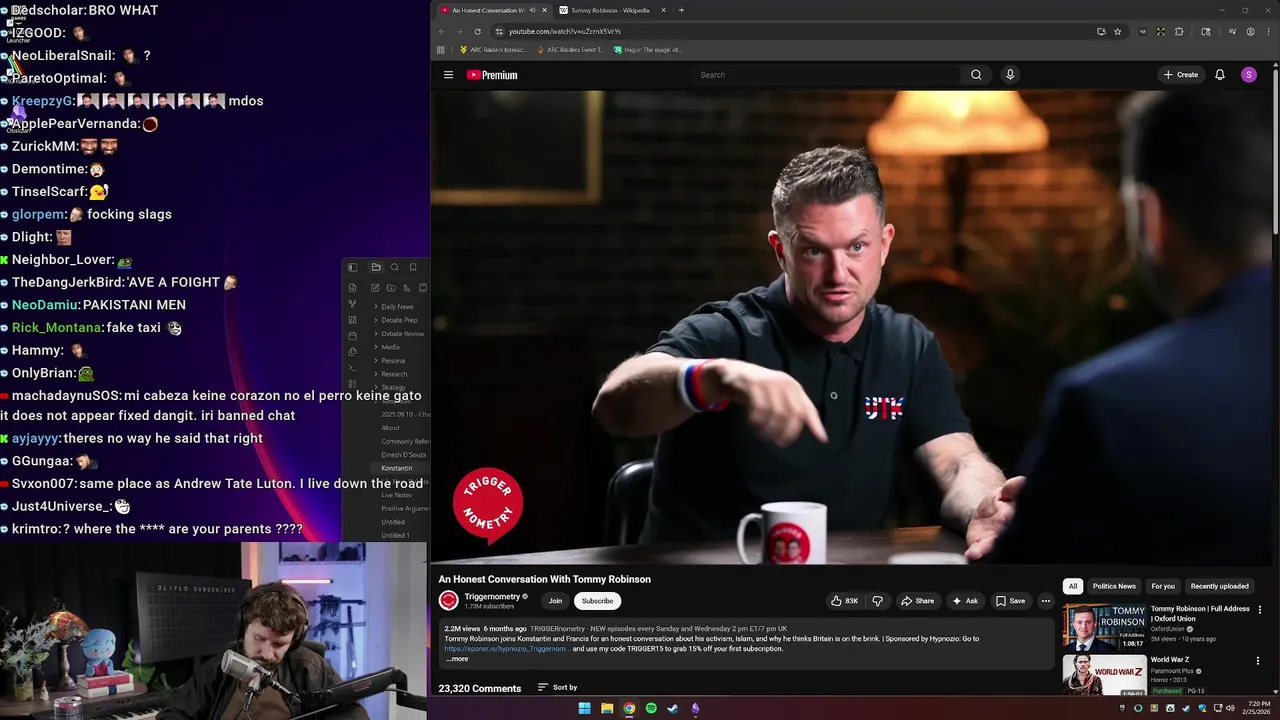The image size is (1280, 720).
Task: Expand description with ...more
Action: [457, 659]
